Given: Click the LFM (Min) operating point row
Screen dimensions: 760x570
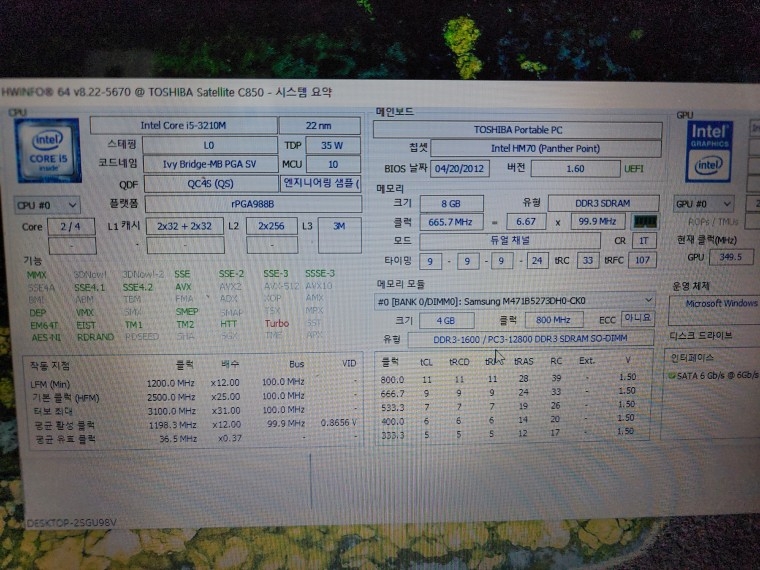Looking at the screenshot, I should point(194,383).
